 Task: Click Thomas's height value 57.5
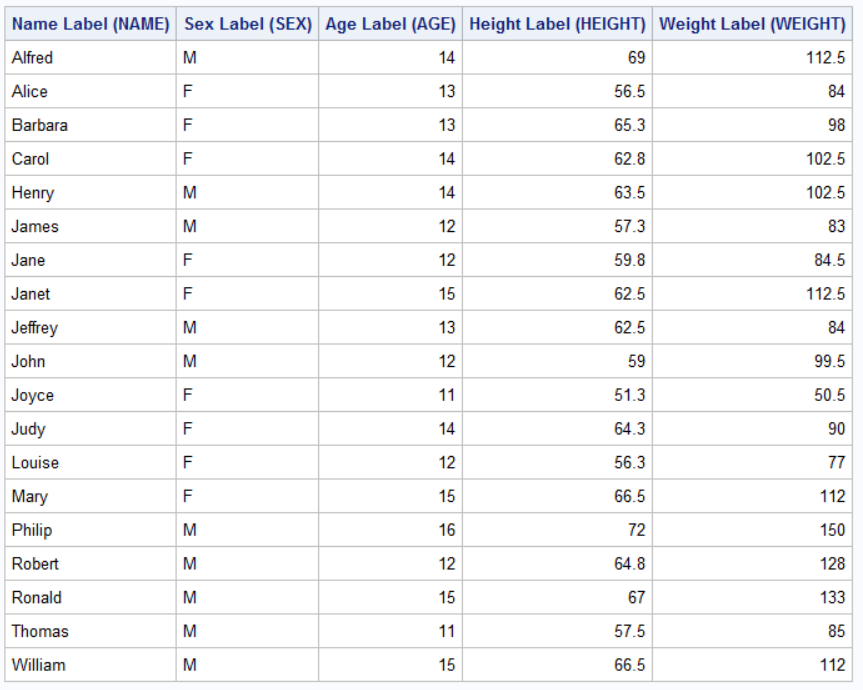(x=629, y=631)
